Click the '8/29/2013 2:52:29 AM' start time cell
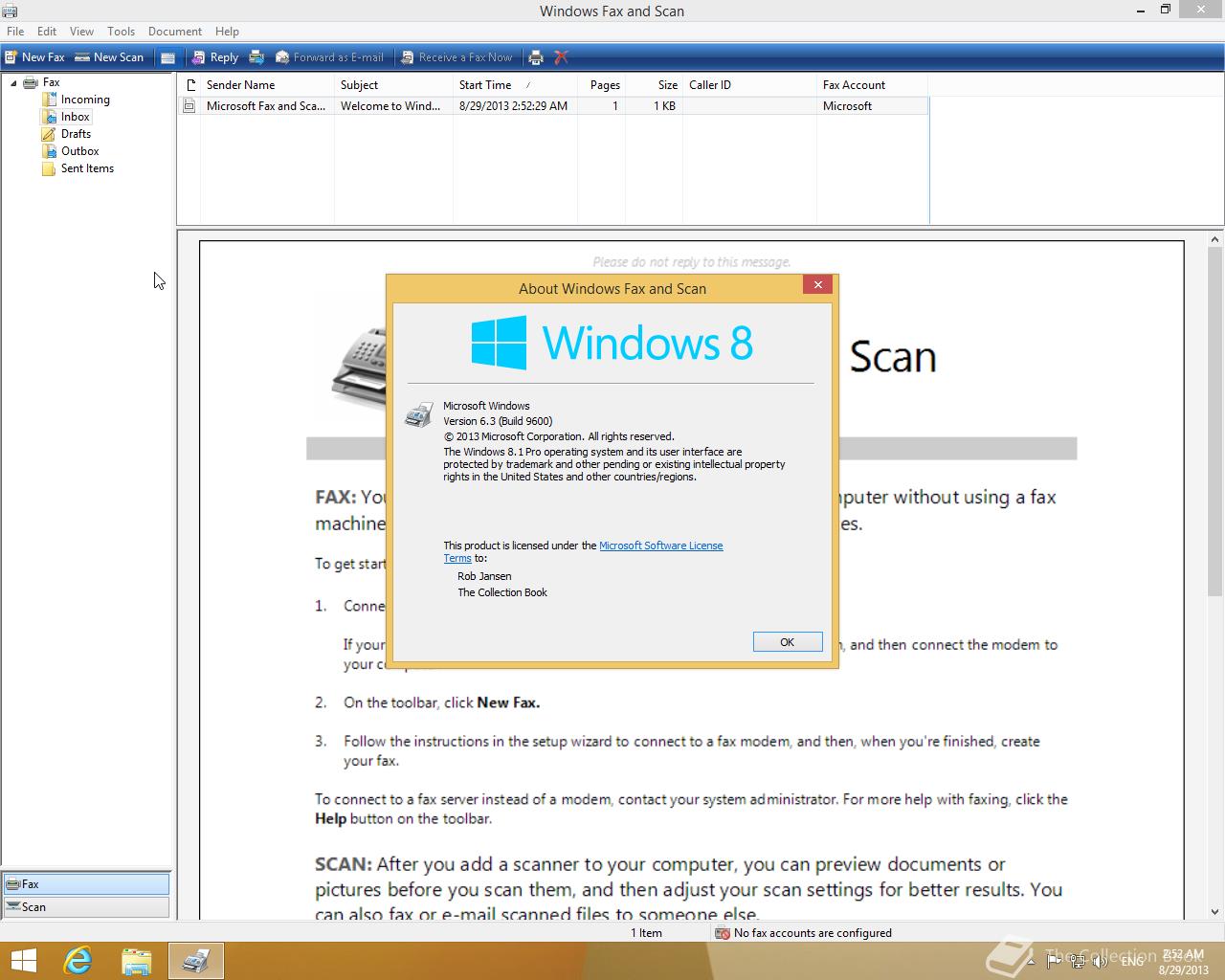Viewport: 1225px width, 980px height. point(513,106)
